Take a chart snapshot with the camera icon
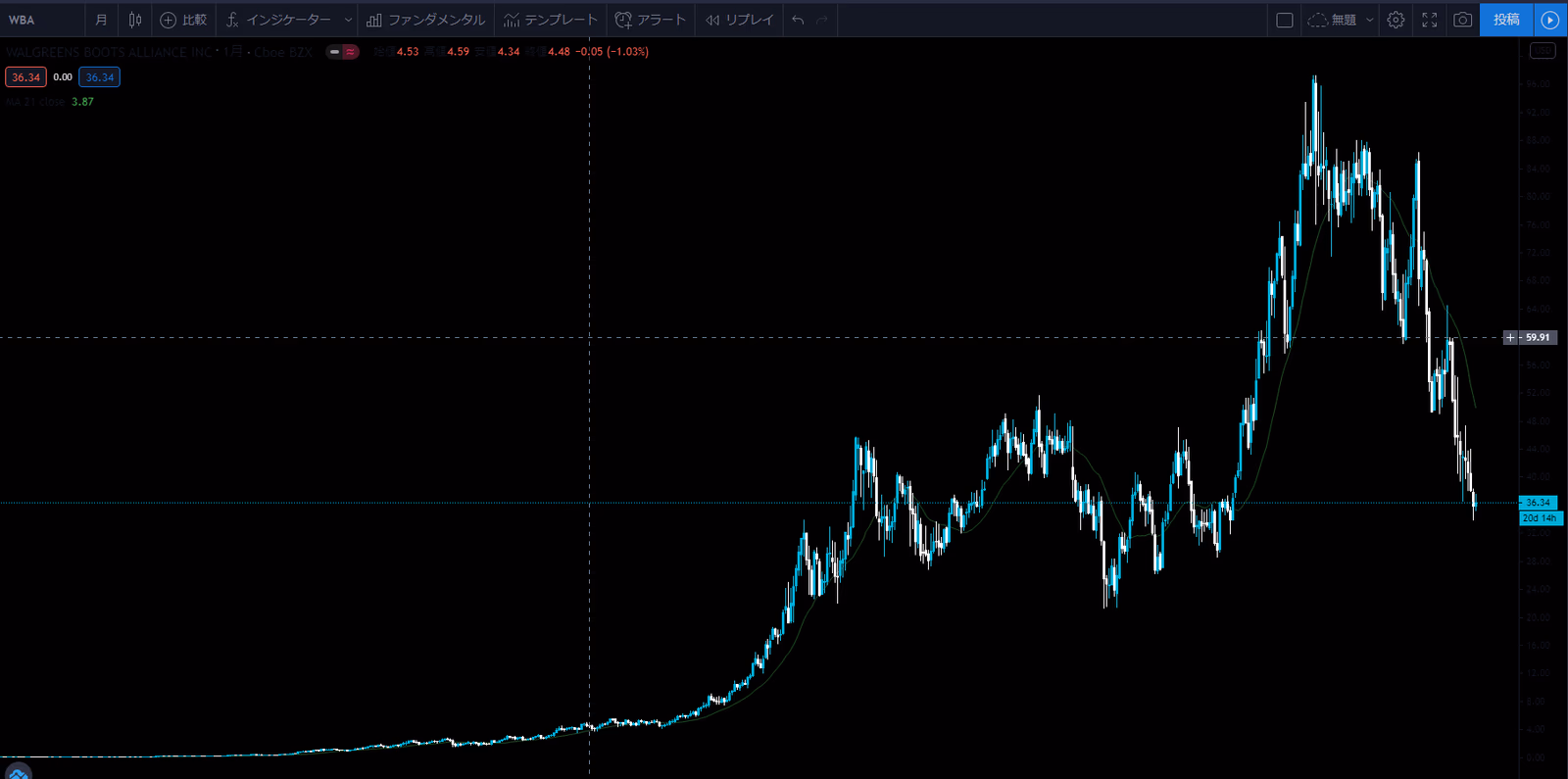Screen dimensions: 1568x779 (x=1462, y=20)
